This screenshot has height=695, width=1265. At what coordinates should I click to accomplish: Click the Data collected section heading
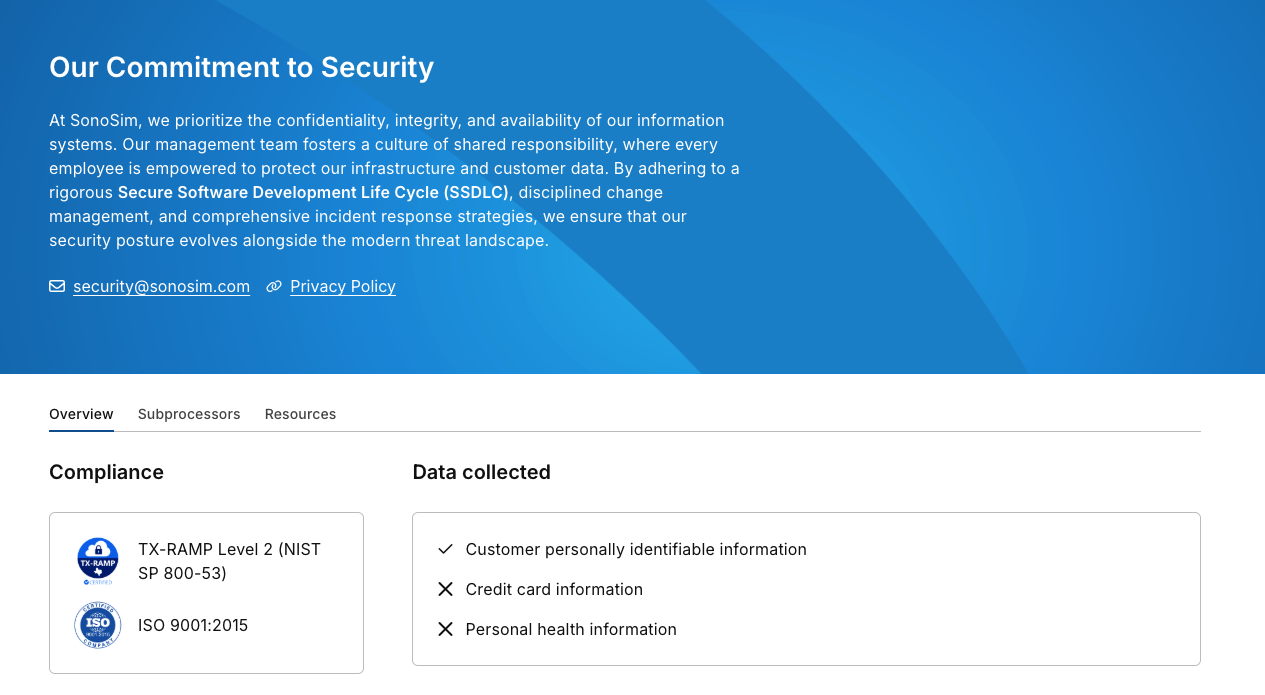click(x=481, y=472)
